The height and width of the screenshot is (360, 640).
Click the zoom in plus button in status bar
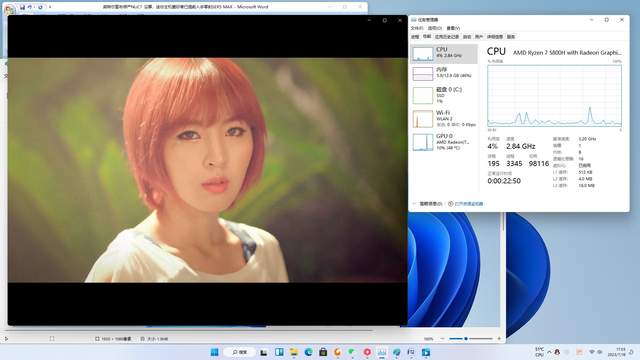[x=499, y=339]
